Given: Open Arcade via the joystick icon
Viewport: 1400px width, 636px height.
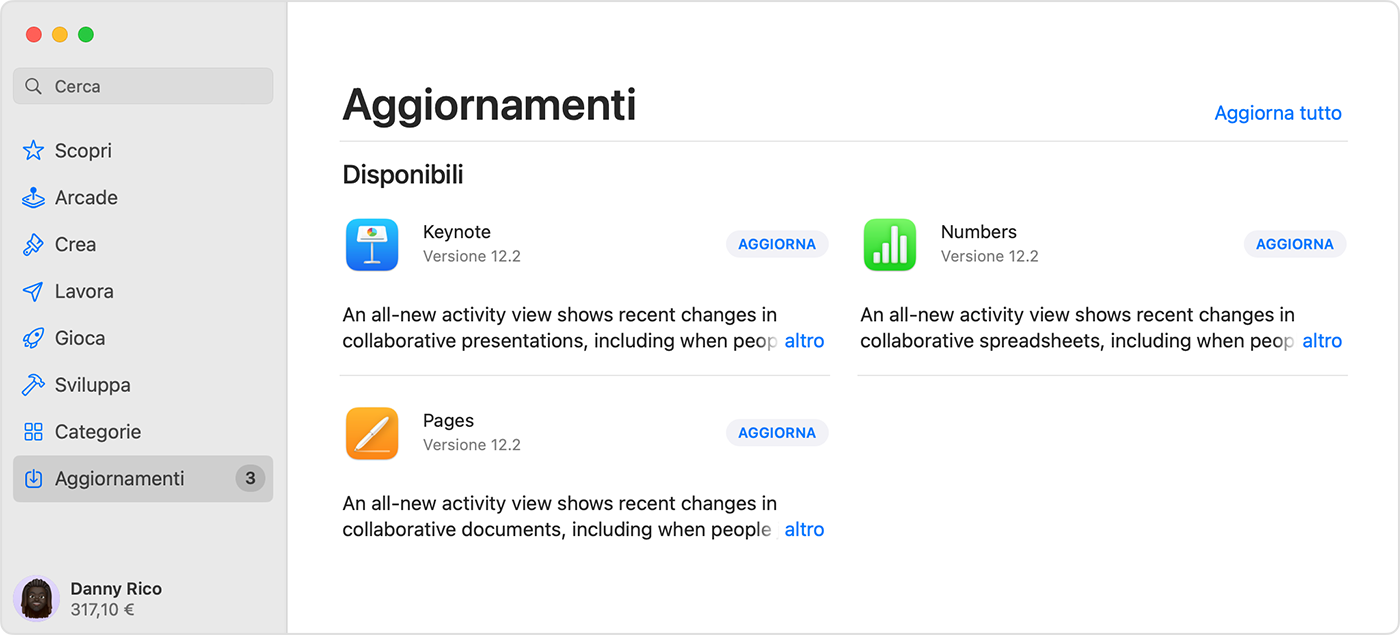Looking at the screenshot, I should point(33,197).
